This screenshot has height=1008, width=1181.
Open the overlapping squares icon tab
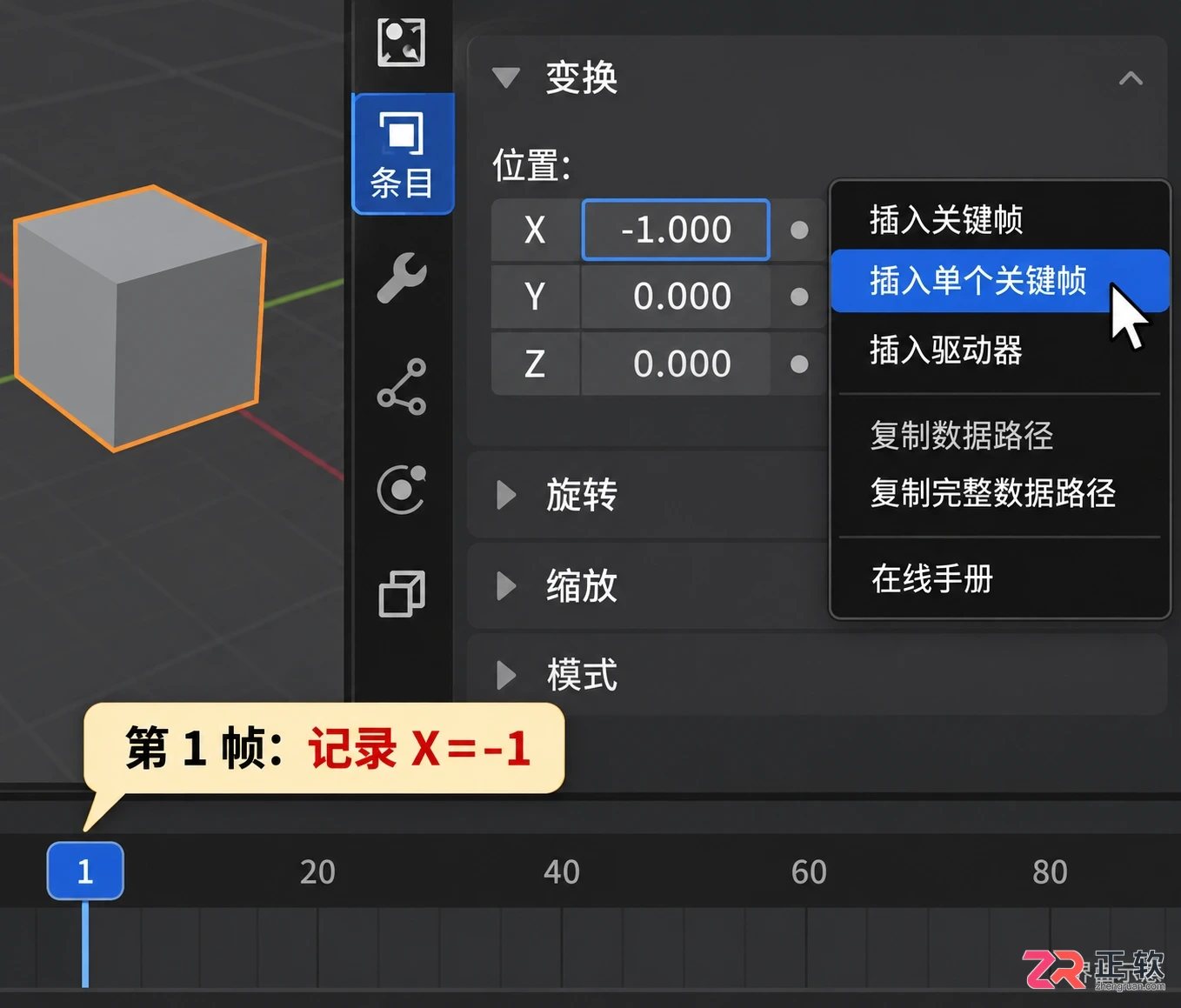pyautogui.click(x=402, y=594)
